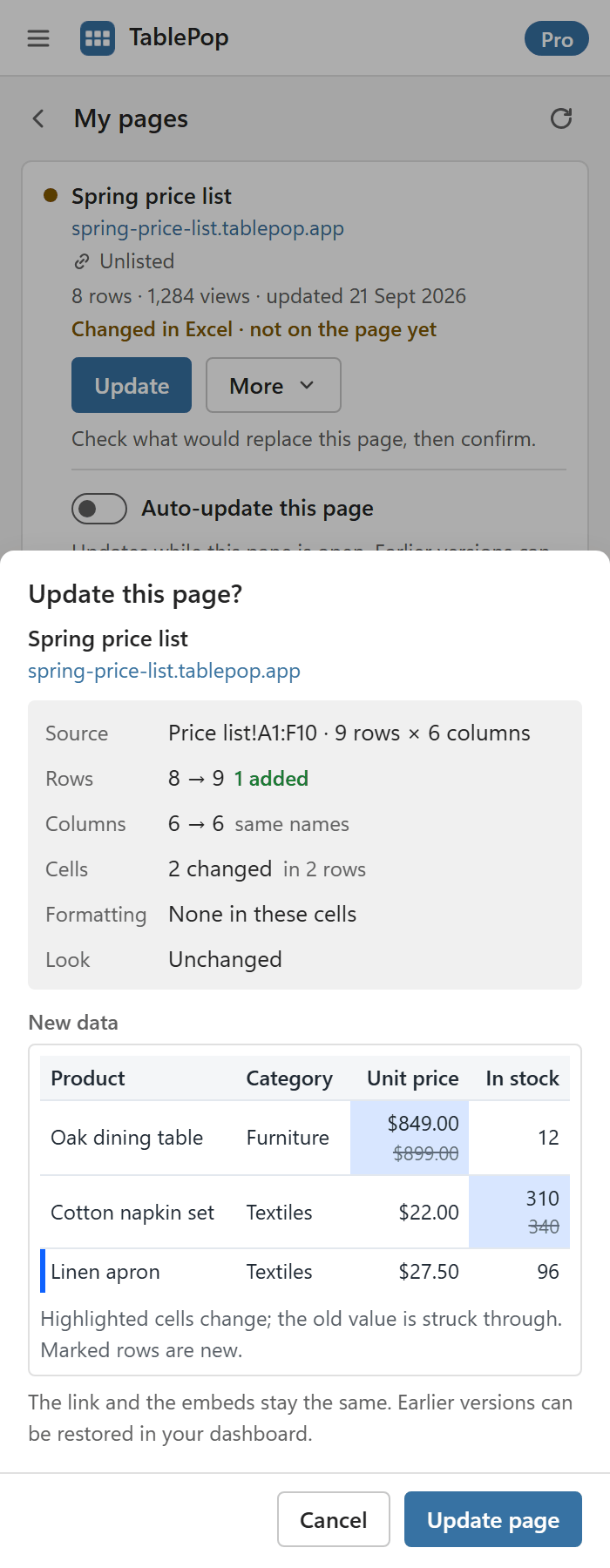Toggle Auto-update this page switch
This screenshot has height=1568, width=610.
click(99, 508)
